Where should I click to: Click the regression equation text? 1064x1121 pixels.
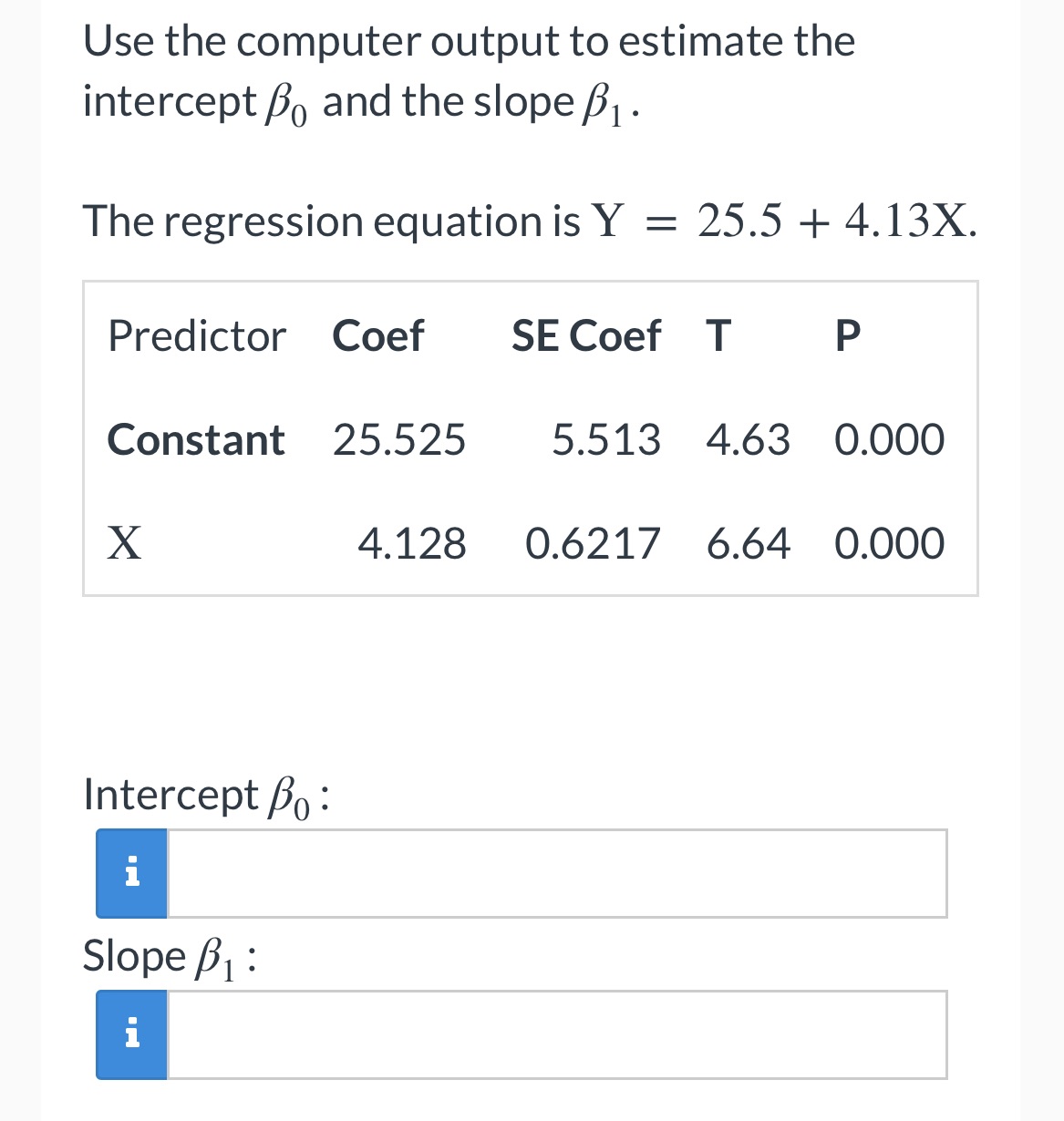[529, 221]
